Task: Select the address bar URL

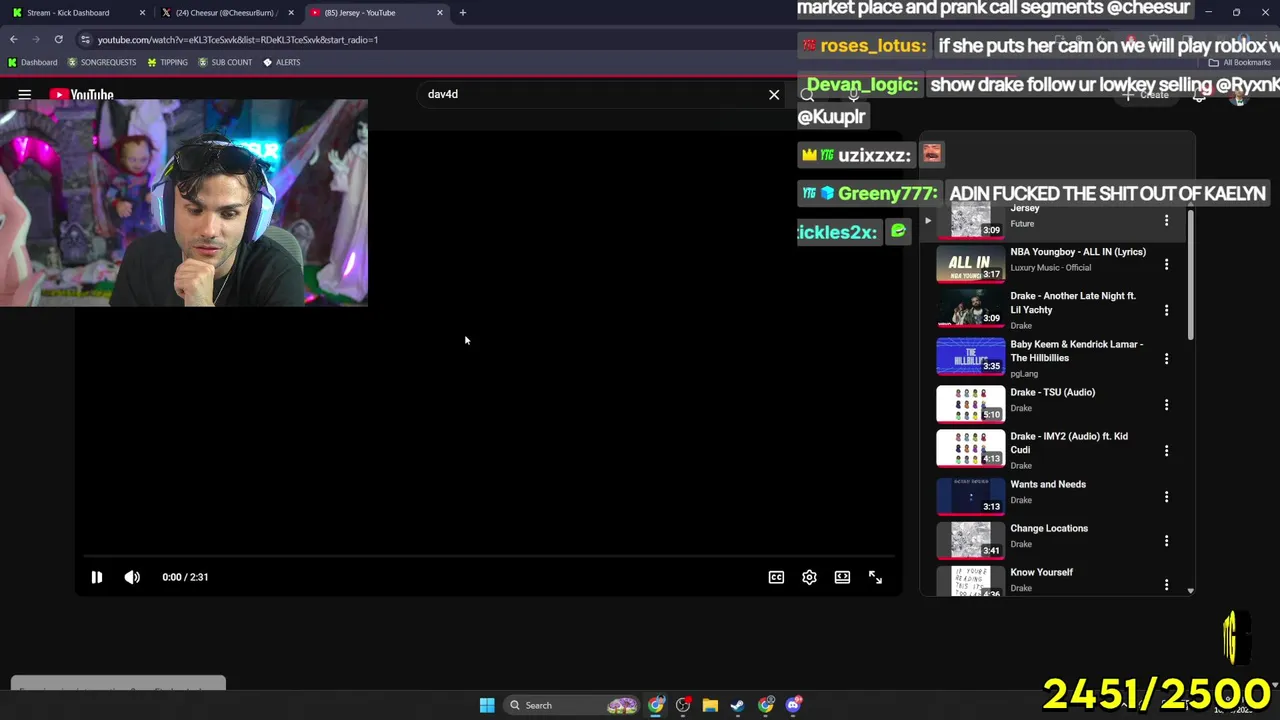Action: [x=238, y=40]
